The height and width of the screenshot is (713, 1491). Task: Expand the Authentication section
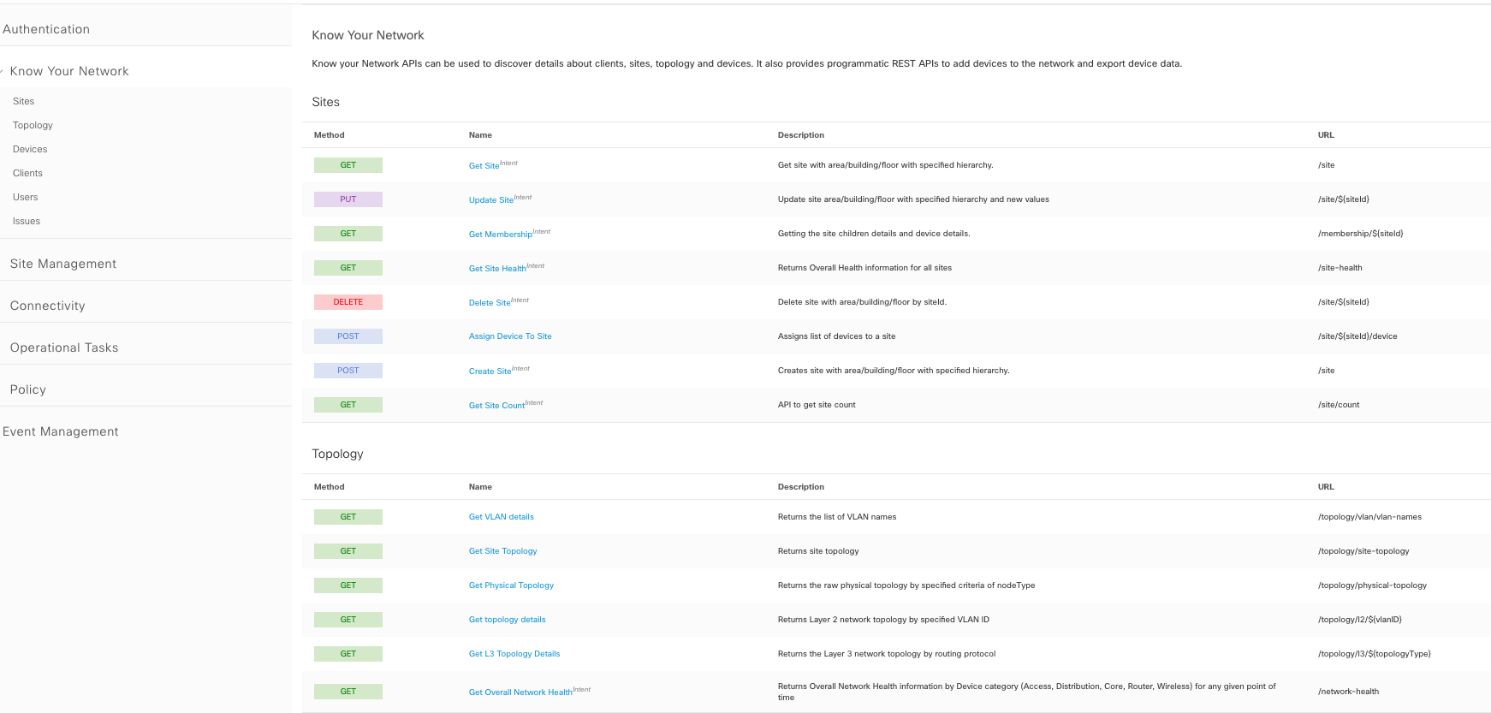pyautogui.click(x=46, y=29)
